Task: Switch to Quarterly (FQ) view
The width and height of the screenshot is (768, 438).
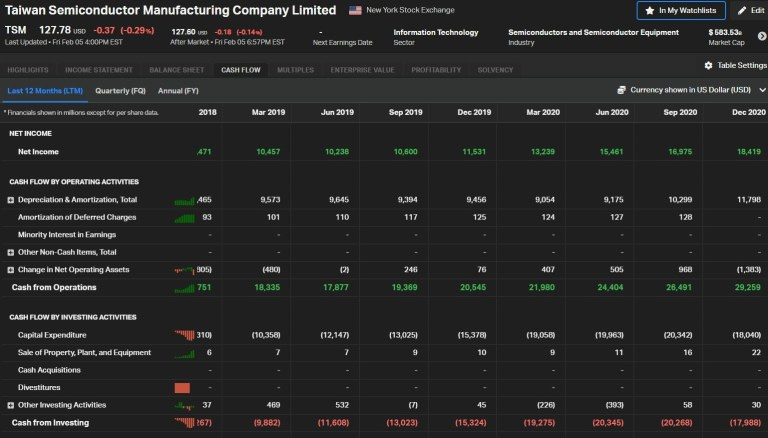Action: pyautogui.click(x=120, y=91)
